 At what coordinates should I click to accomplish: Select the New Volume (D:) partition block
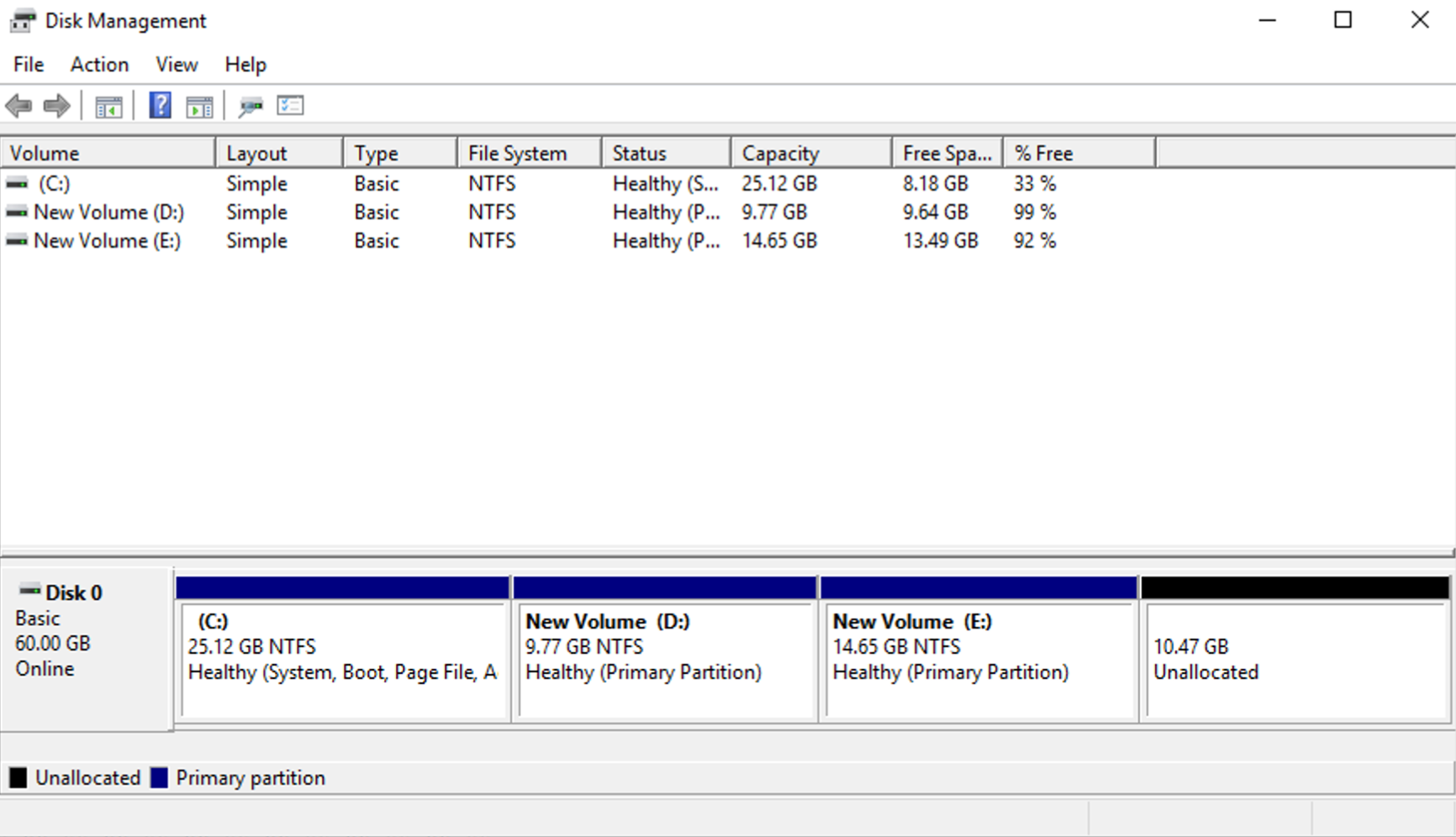(665, 649)
